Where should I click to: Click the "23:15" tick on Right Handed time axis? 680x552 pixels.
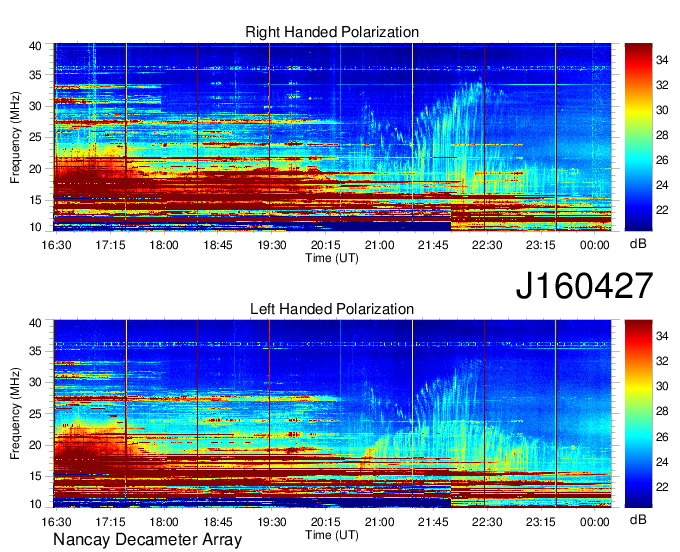pyautogui.click(x=541, y=245)
